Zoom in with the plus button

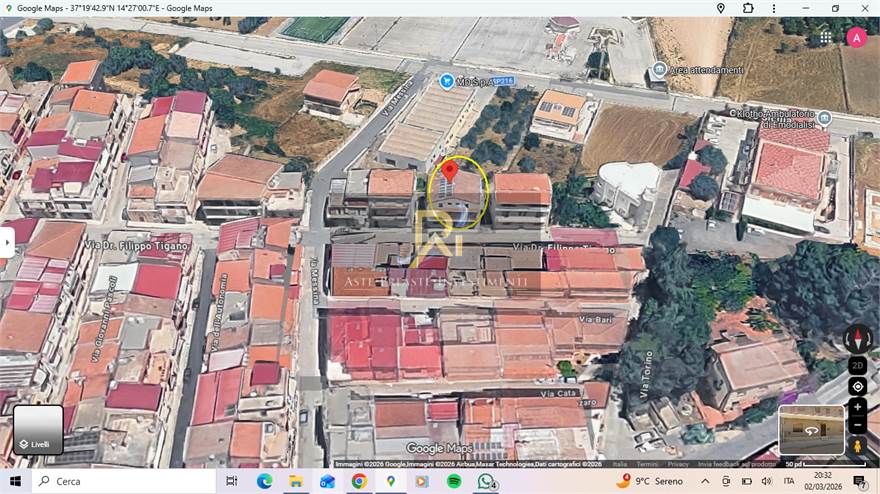[857, 408]
